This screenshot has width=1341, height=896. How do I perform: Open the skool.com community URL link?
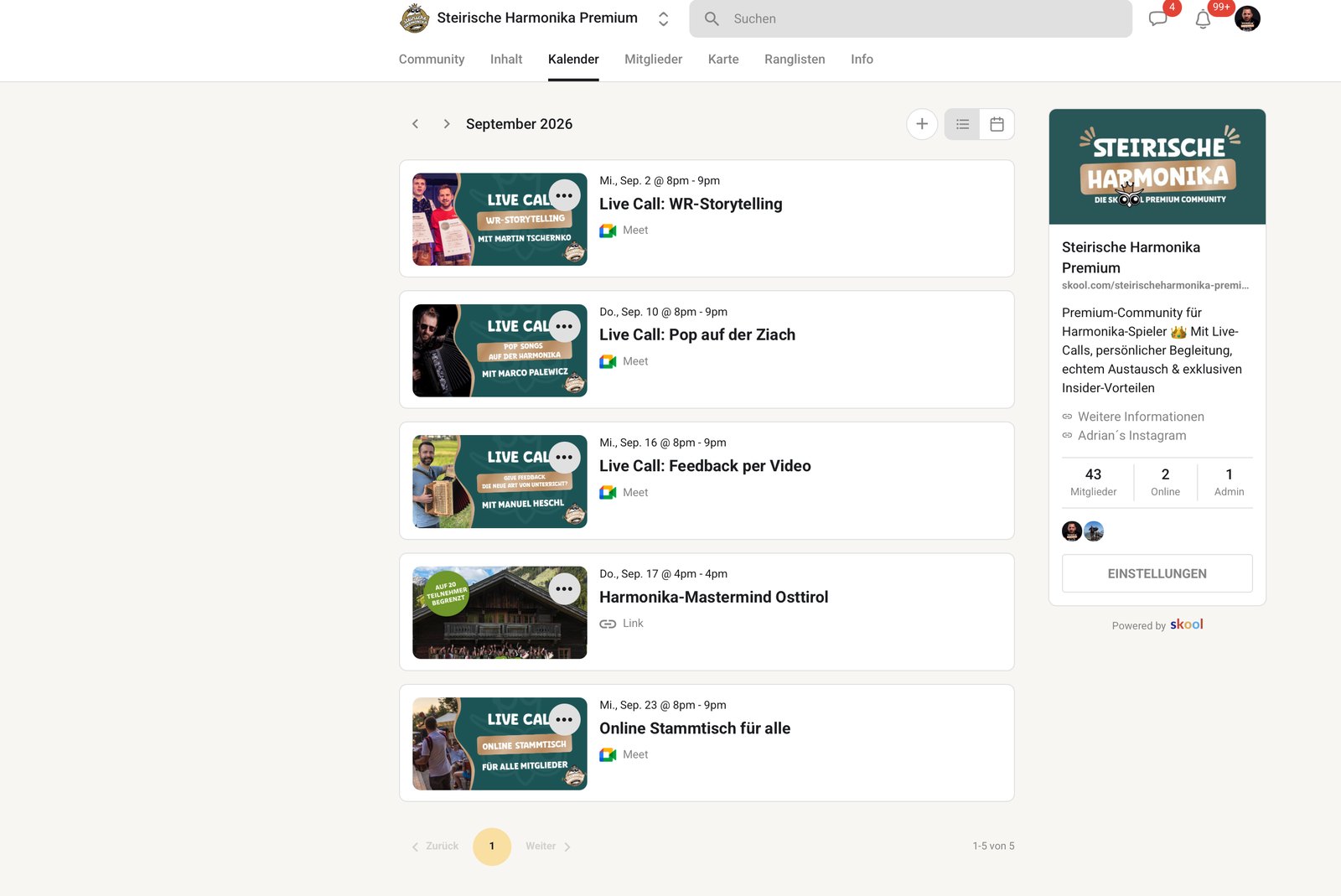click(x=1155, y=286)
